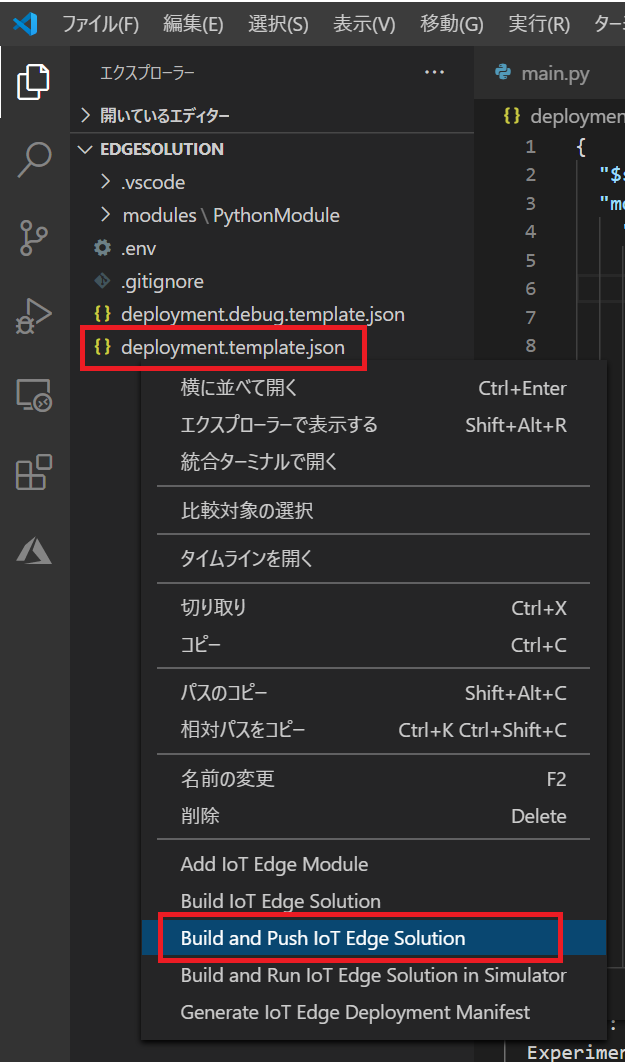This screenshot has width=625, height=1062.
Task: Click the エクスプローラー panel title
Action: click(148, 74)
